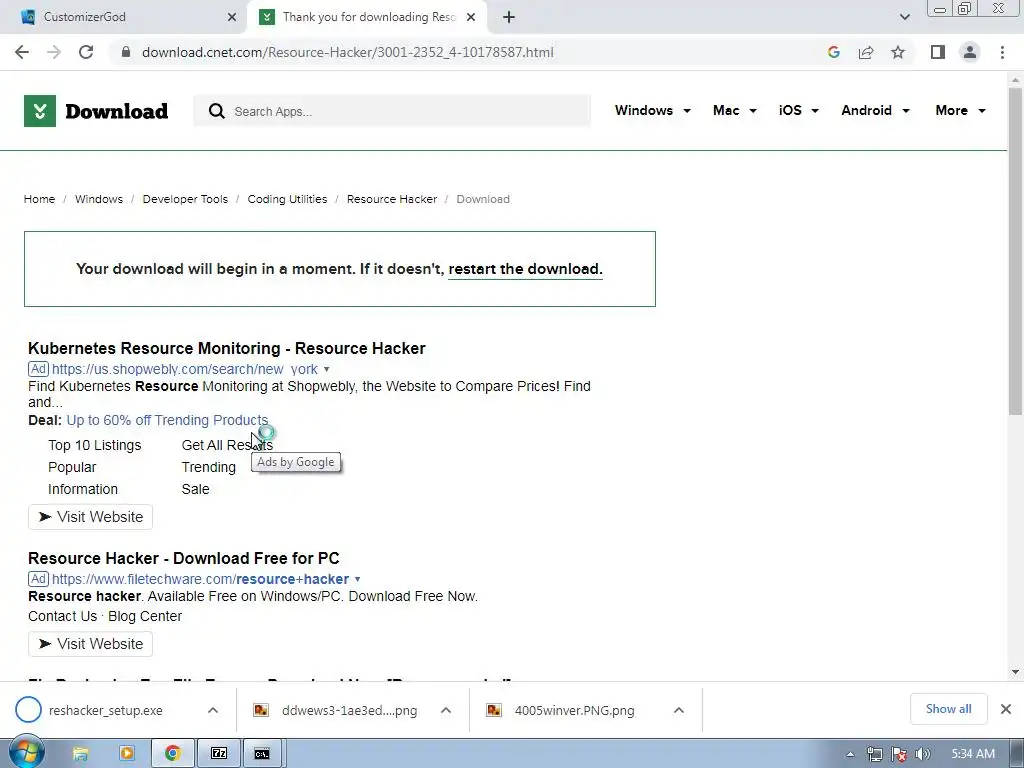
Task: Open Resource Hacker Download Free ad title
Action: coord(184,558)
